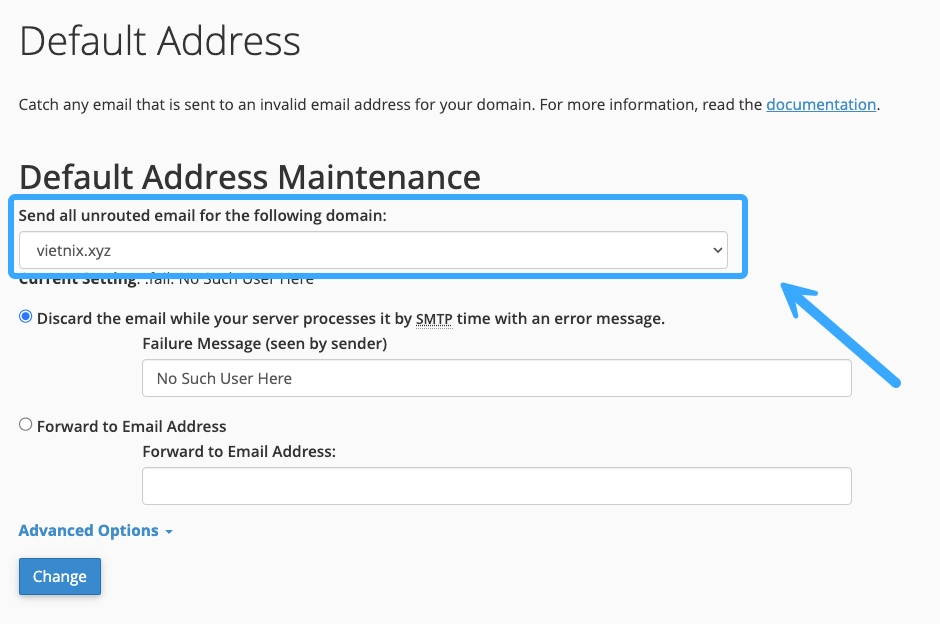
Task: Open the vietnix.xyz domain dropdown
Action: point(373,250)
